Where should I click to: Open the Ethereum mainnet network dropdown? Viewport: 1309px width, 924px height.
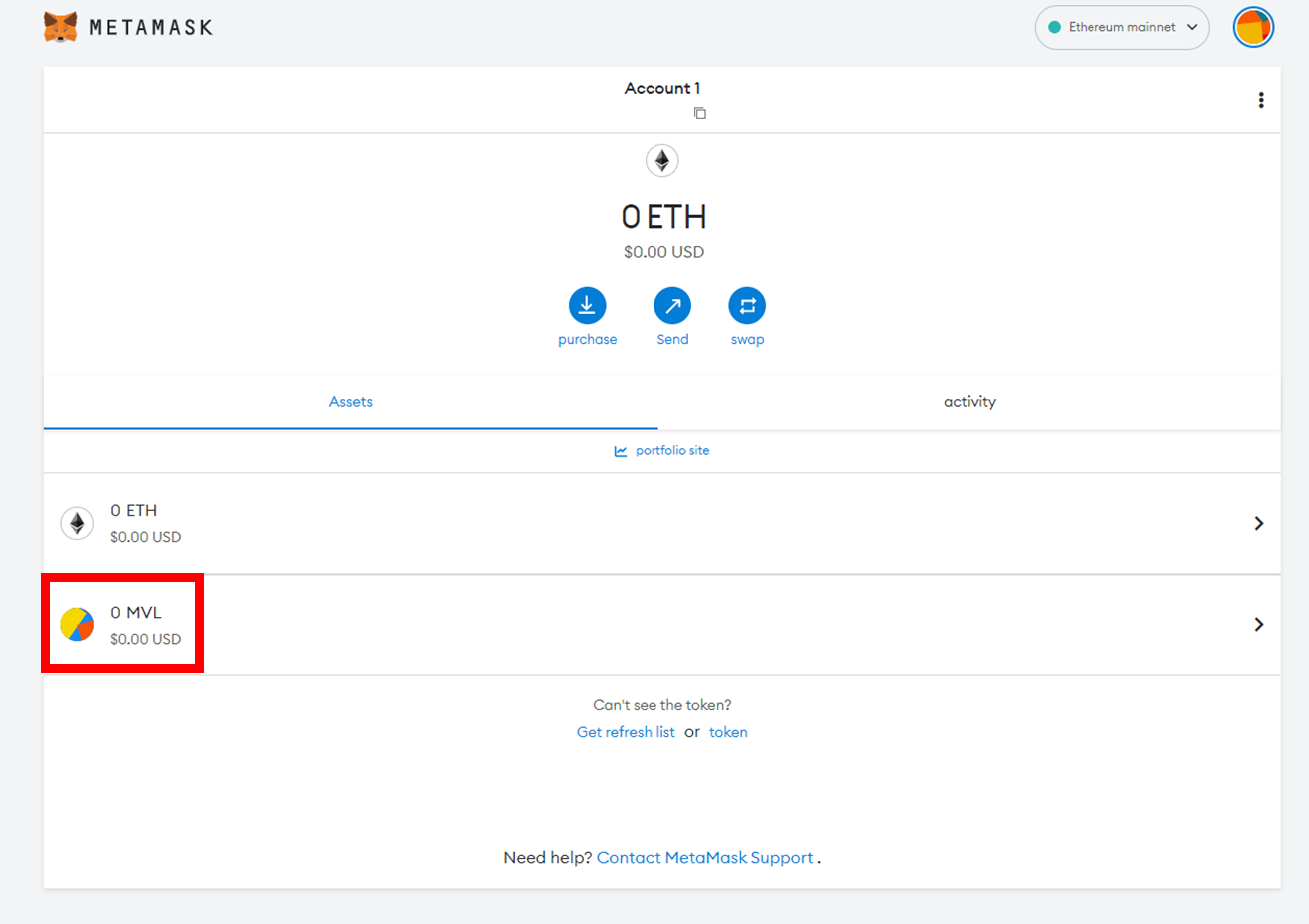(1121, 27)
